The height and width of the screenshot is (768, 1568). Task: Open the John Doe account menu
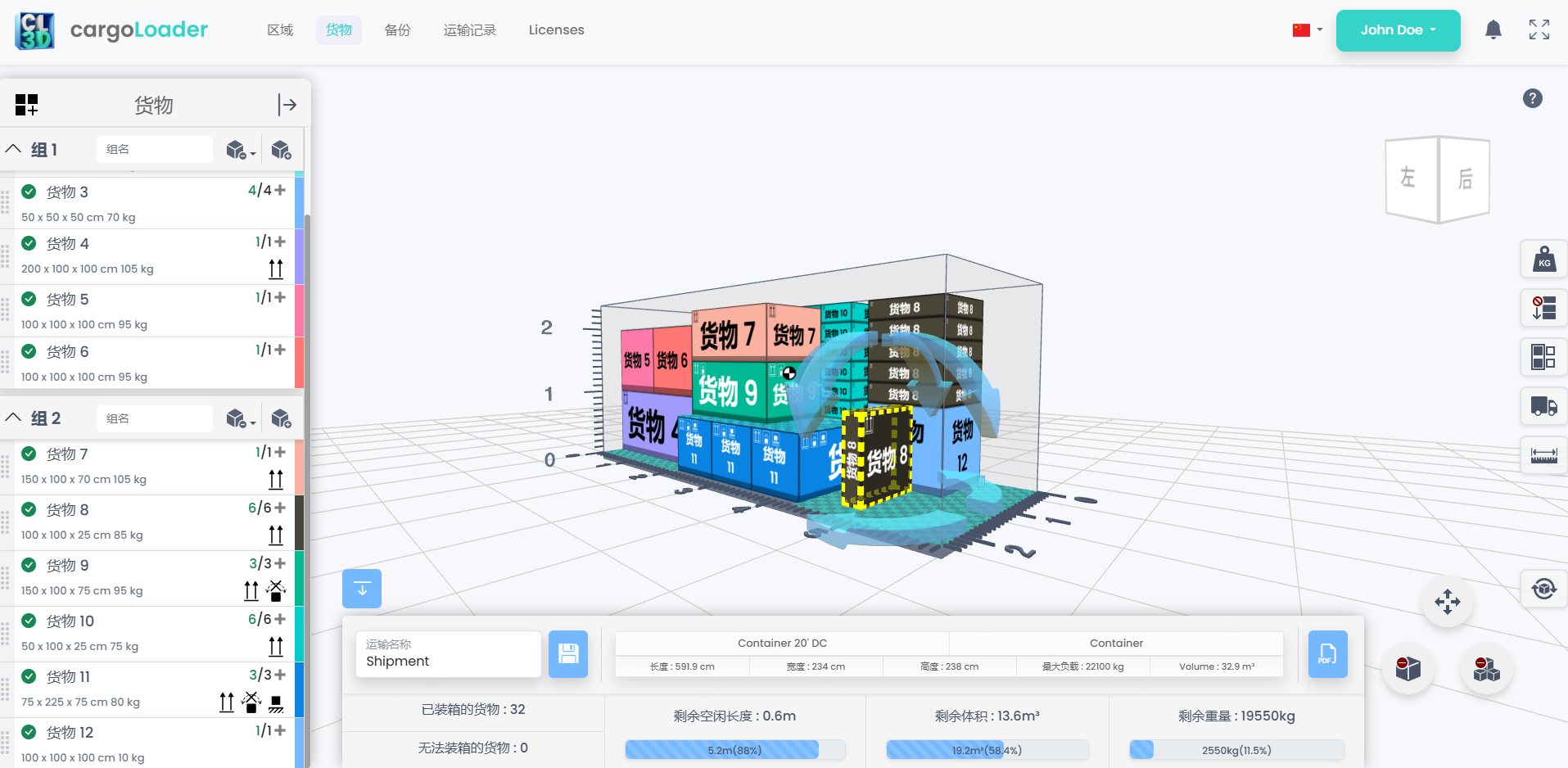click(1398, 29)
